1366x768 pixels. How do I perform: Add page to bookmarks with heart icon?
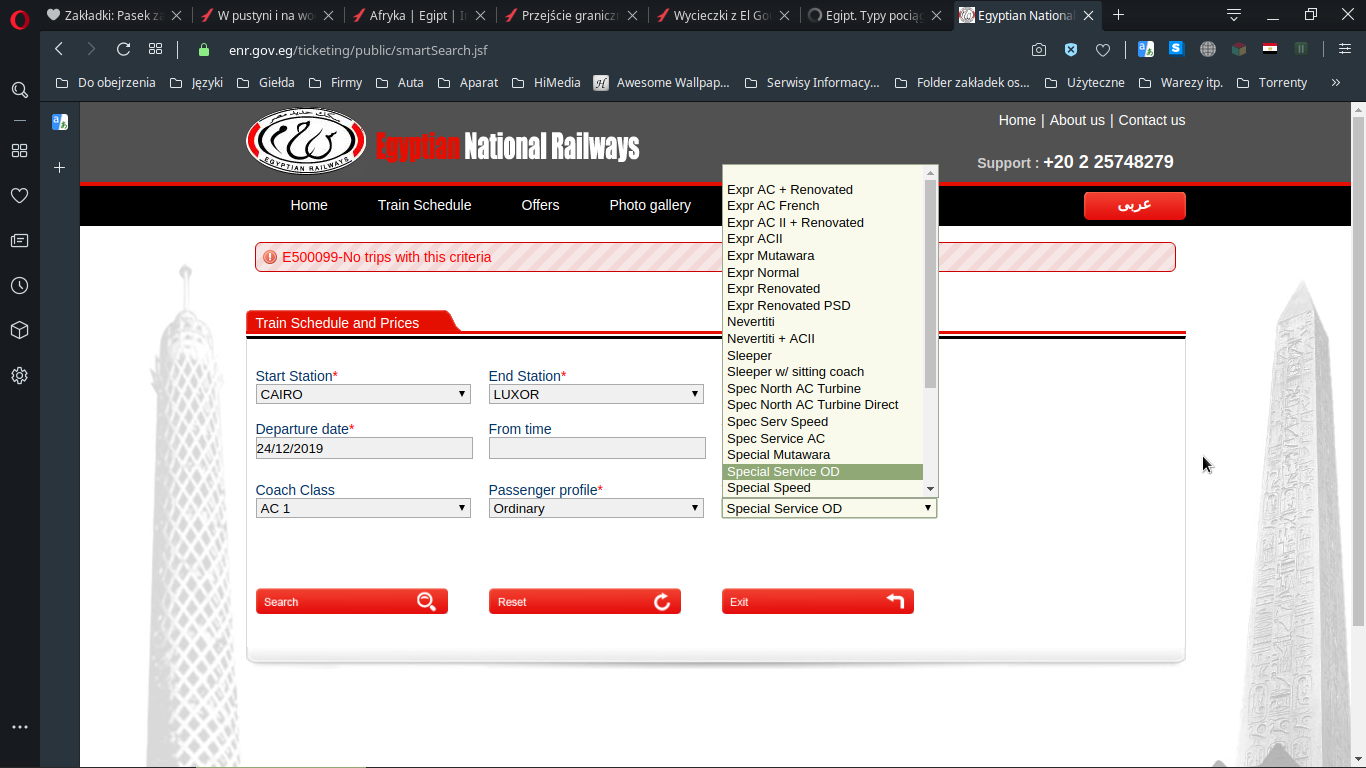[x=1103, y=49]
